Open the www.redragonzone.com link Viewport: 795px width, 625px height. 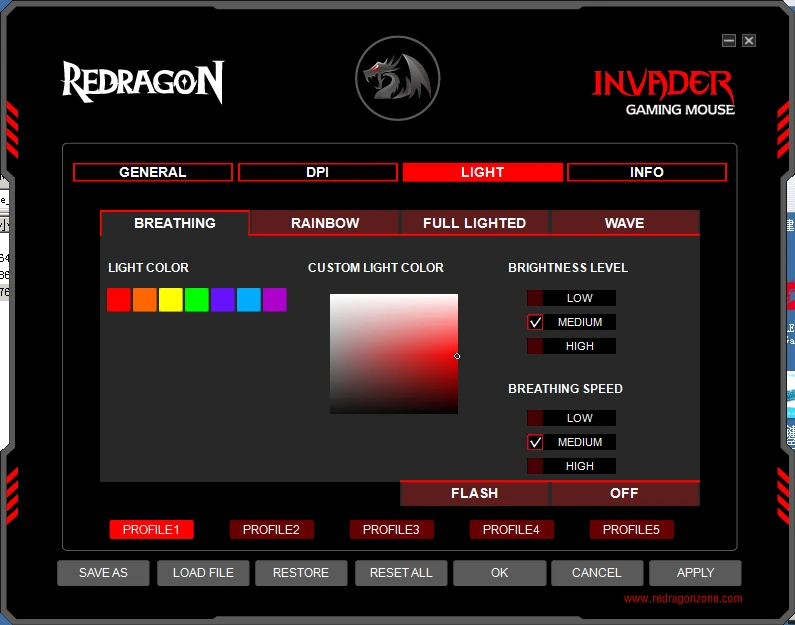[x=683, y=599]
